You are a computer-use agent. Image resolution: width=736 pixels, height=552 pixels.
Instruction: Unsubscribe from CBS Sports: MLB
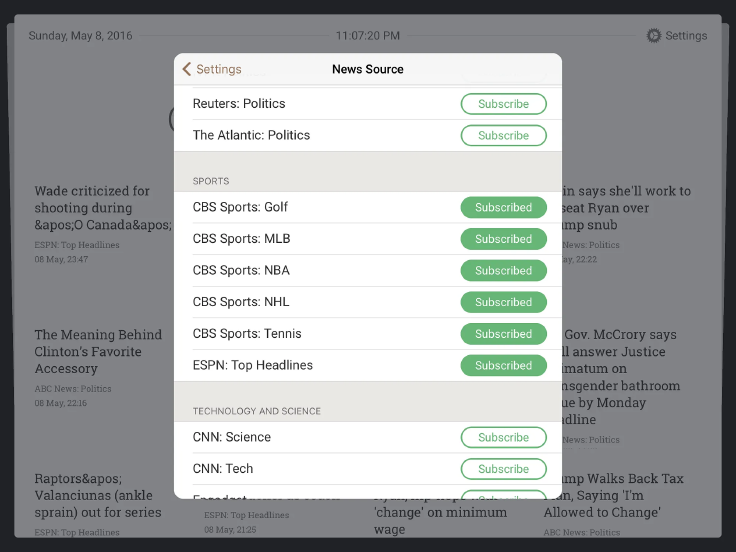[503, 239]
